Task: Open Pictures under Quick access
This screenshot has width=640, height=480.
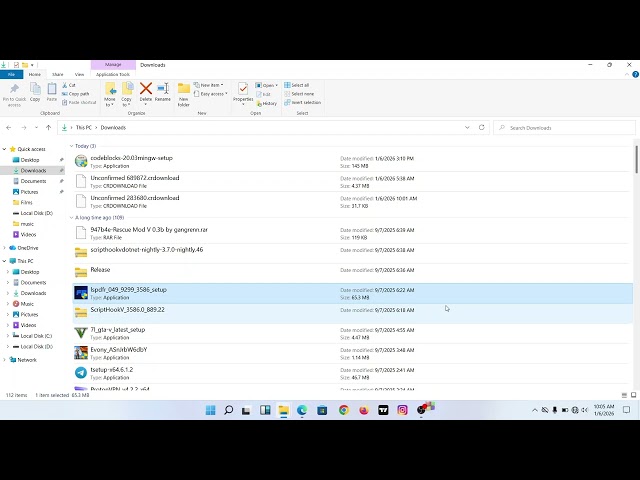Action: pos(29,191)
